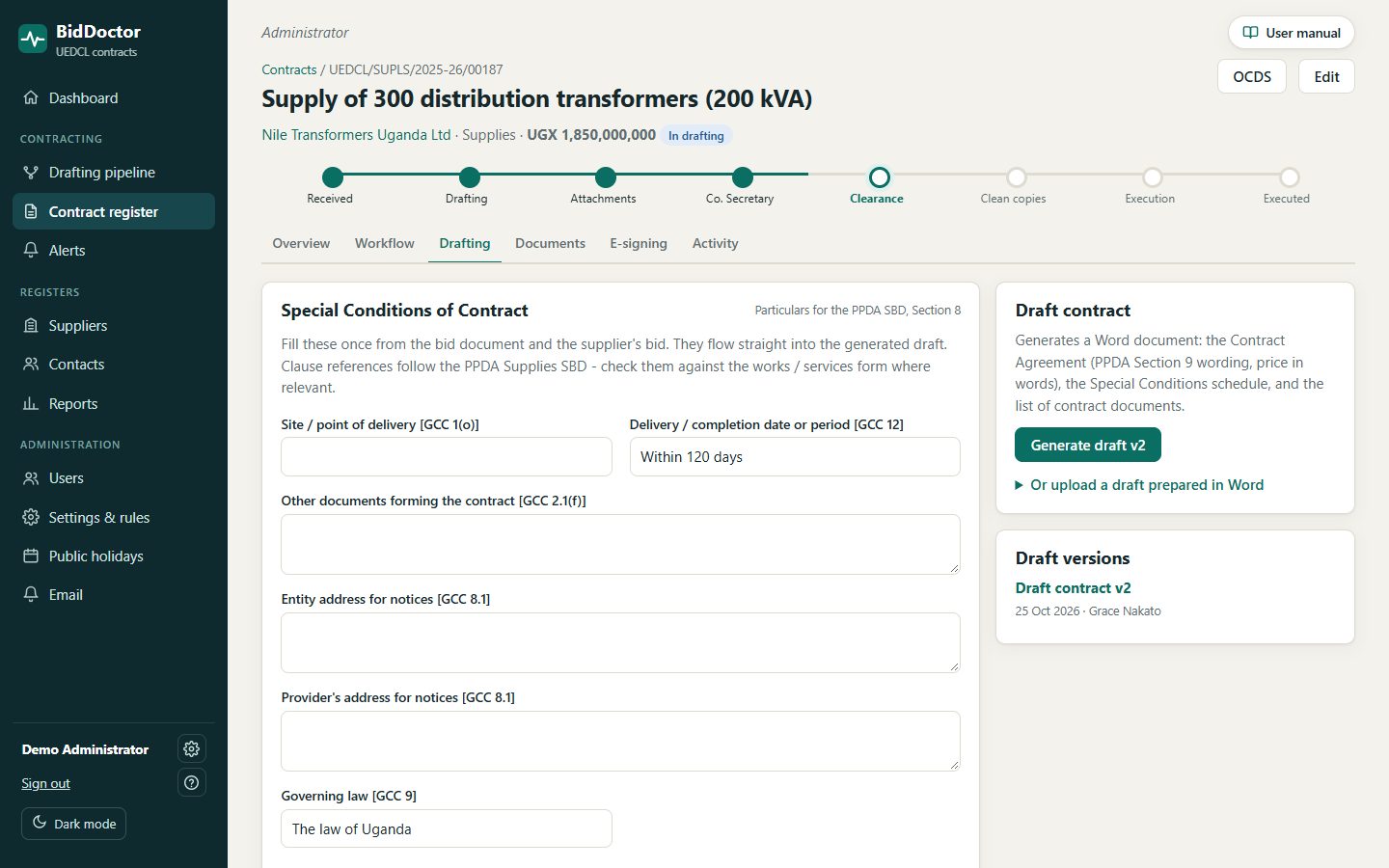
Task: Open the Nile Transformers Uganda Ltd link
Action: click(x=356, y=135)
